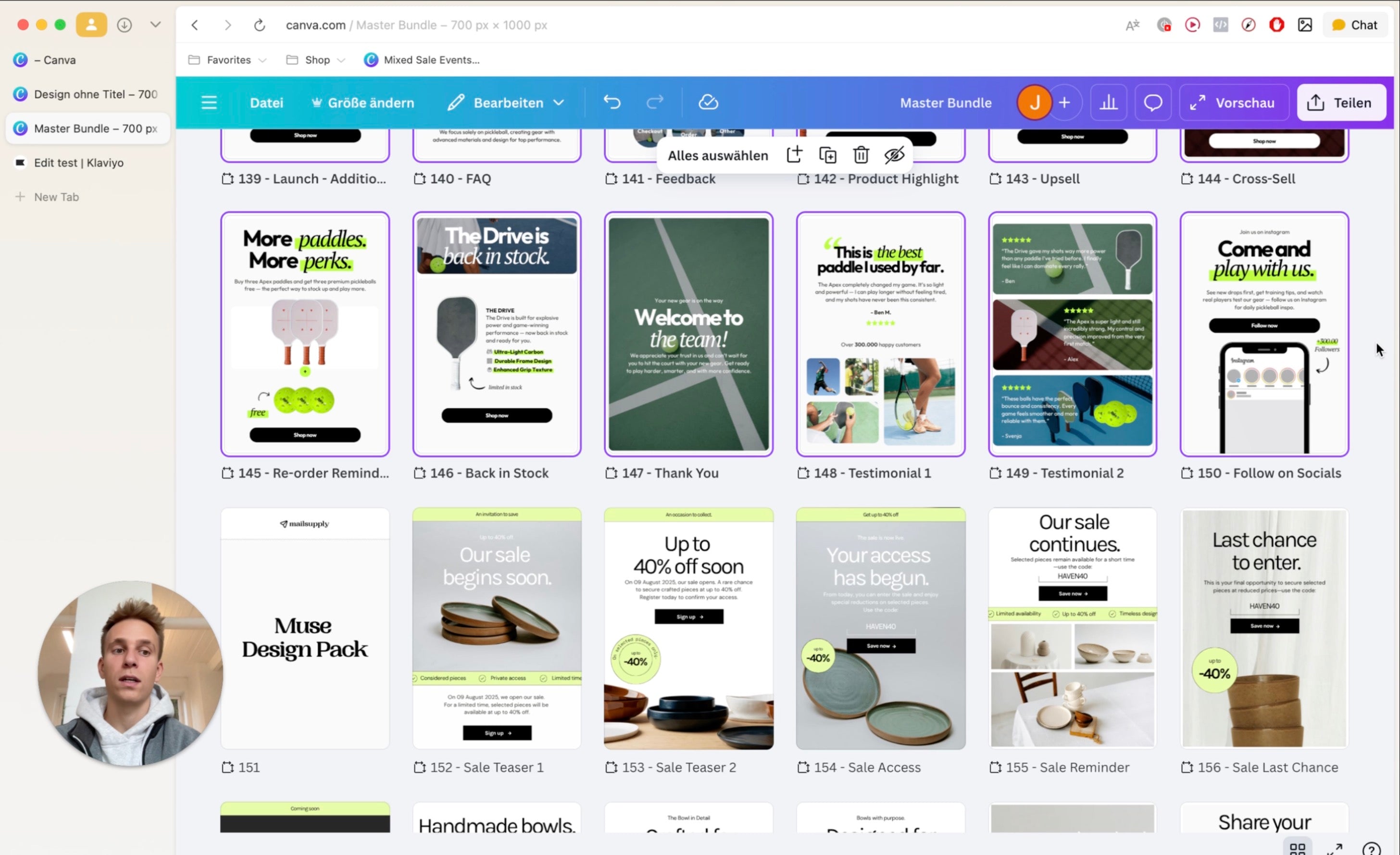
Task: Open the browser downloads icon
Action: tap(125, 25)
